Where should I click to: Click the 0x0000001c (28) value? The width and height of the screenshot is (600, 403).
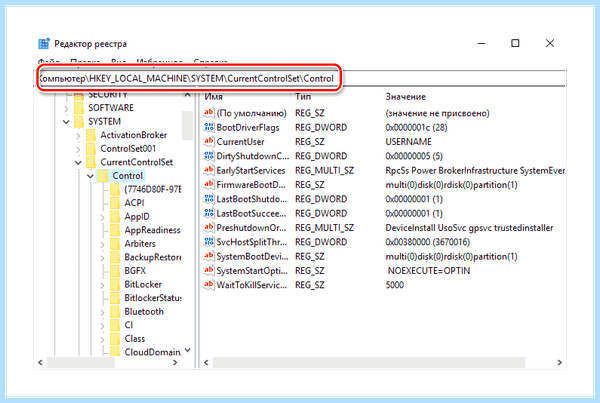click(x=416, y=127)
